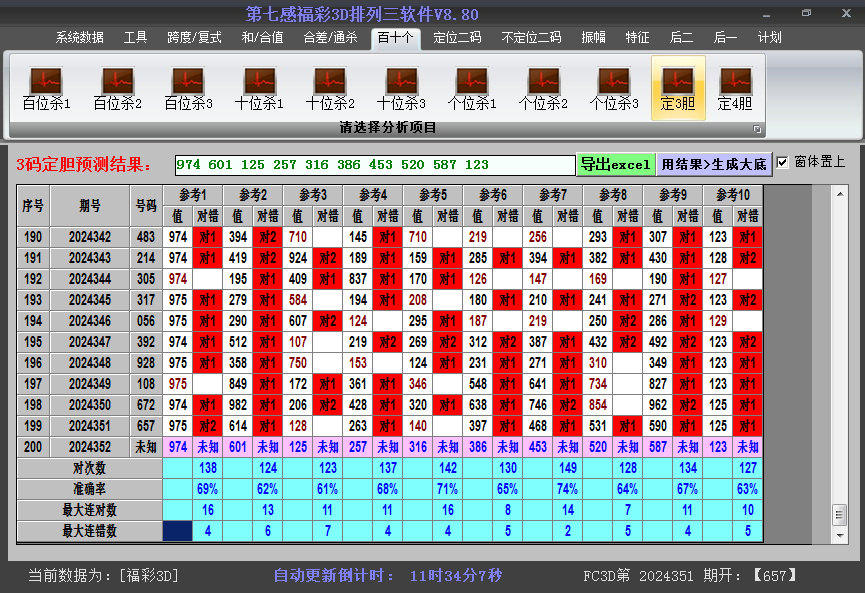Select the row for period 2024352
Image resolution: width=865 pixels, height=593 pixels.
click(x=389, y=447)
